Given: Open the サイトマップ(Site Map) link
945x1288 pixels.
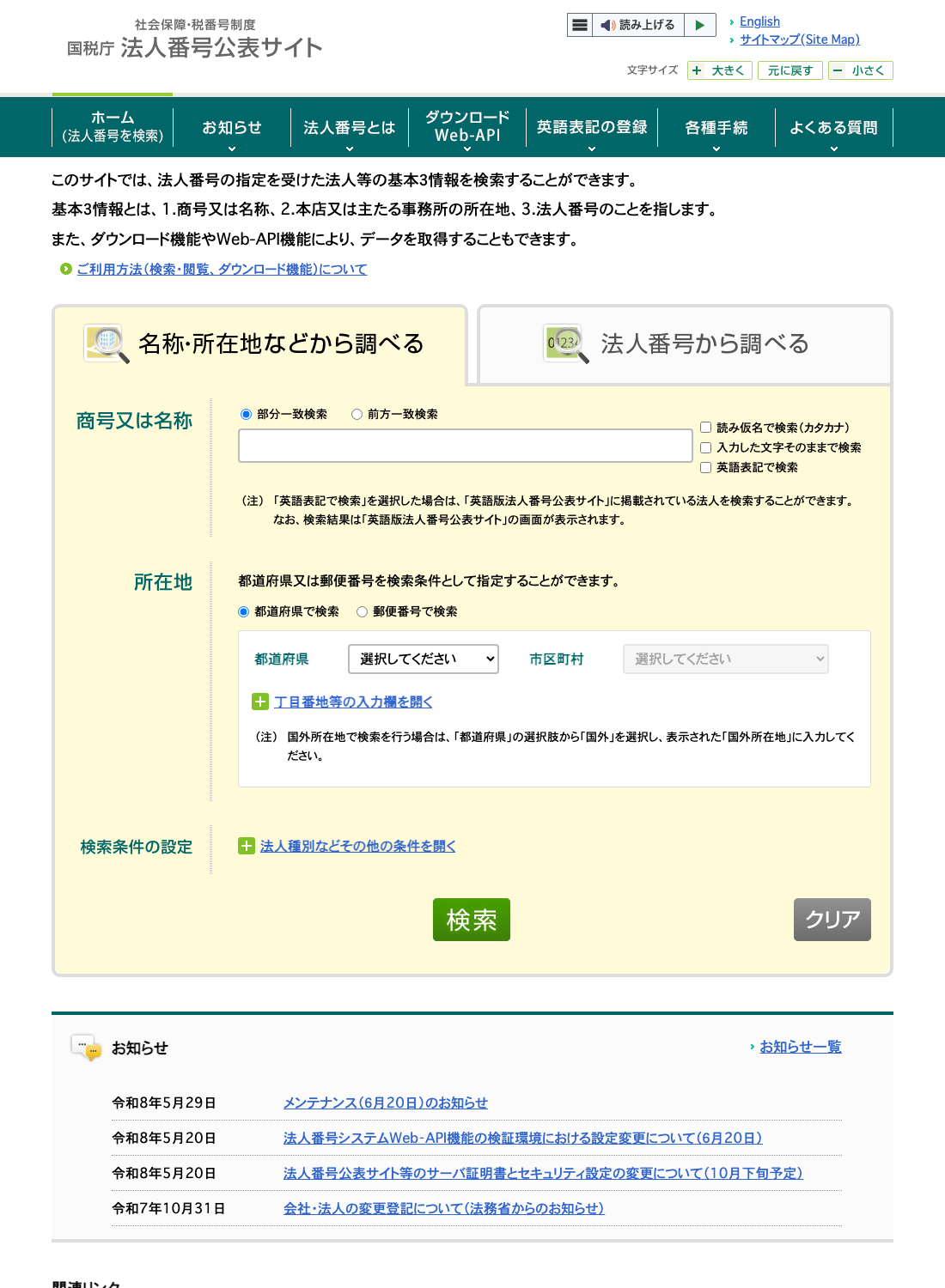Looking at the screenshot, I should (x=800, y=39).
